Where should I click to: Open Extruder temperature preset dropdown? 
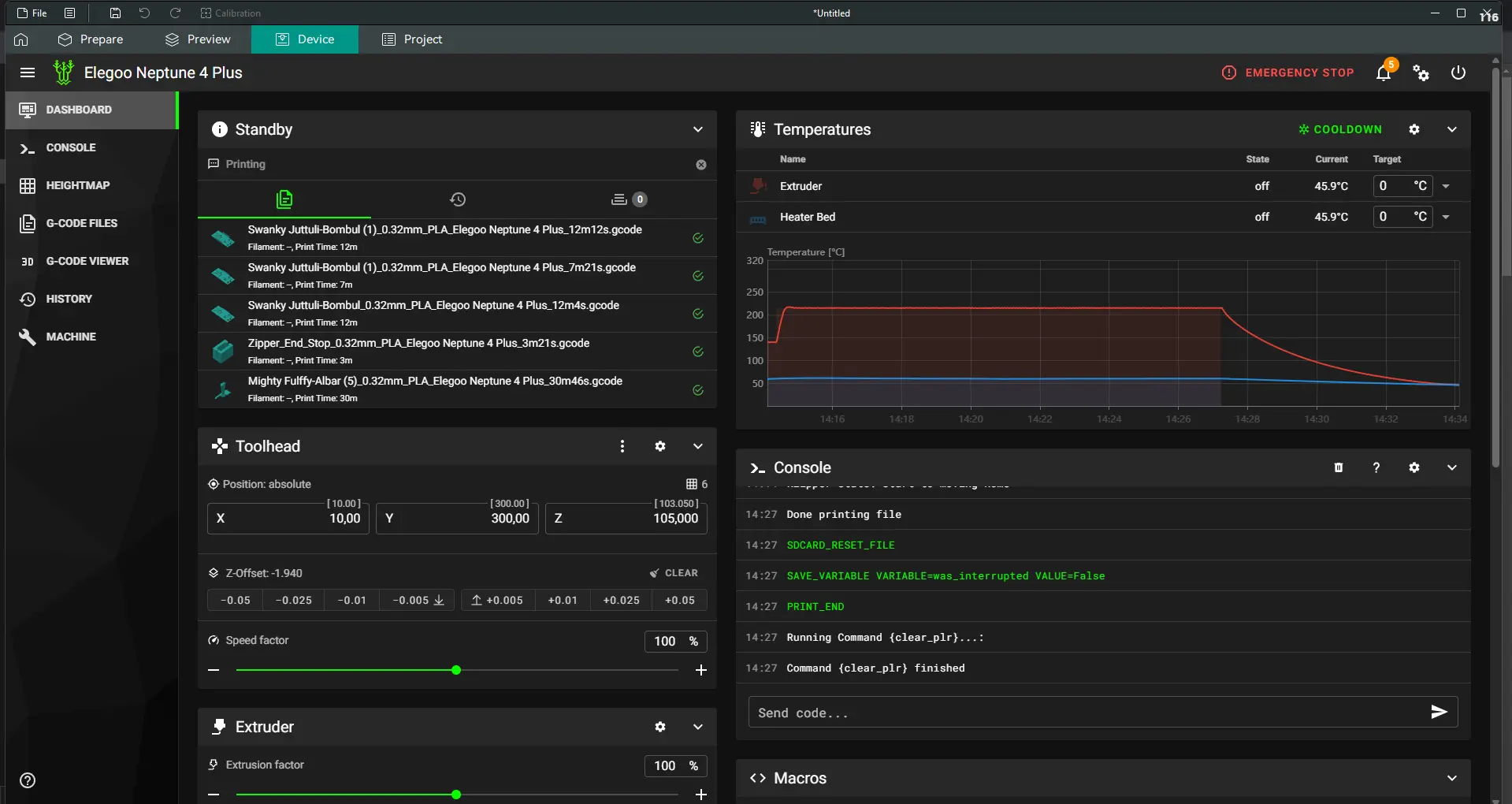1446,186
